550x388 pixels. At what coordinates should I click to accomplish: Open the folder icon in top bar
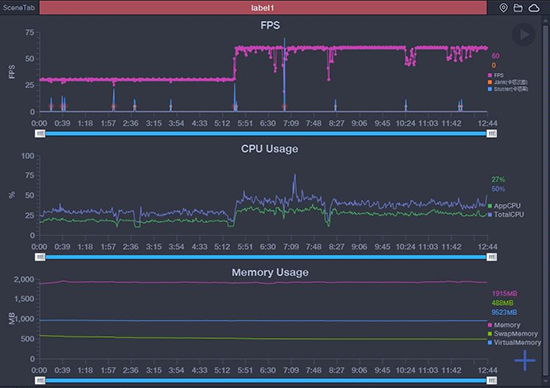pos(518,8)
